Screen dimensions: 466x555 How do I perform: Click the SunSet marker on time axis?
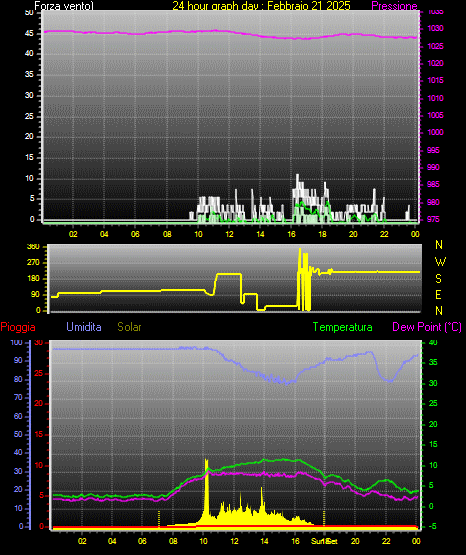tap(324, 541)
